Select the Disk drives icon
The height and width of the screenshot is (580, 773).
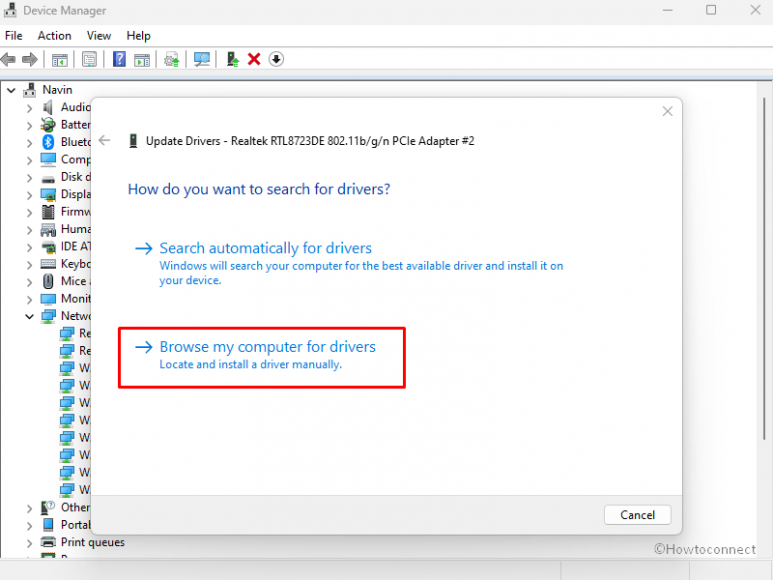(48, 178)
